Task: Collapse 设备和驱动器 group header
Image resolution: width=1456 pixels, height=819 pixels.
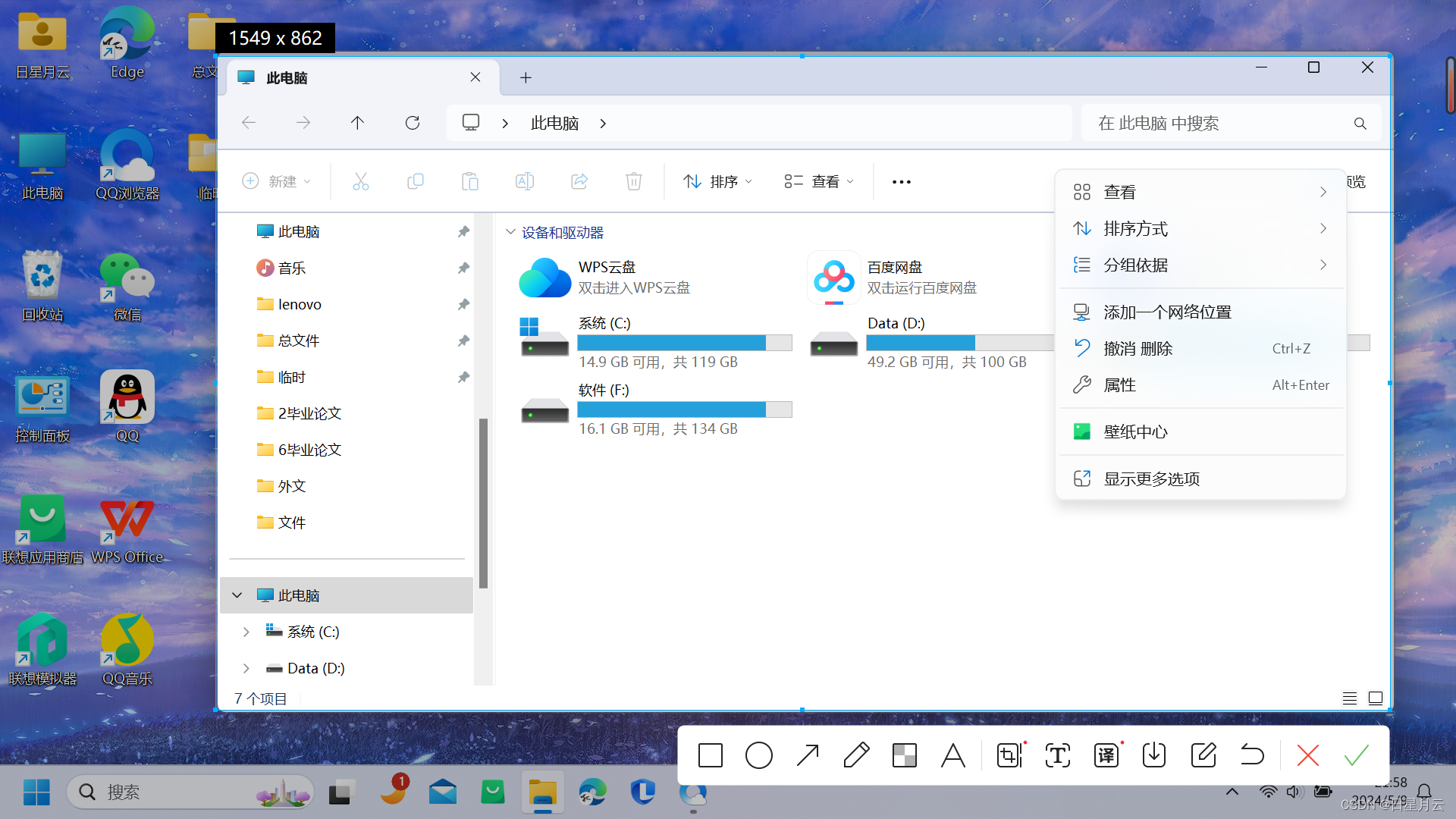Action: pyautogui.click(x=510, y=232)
